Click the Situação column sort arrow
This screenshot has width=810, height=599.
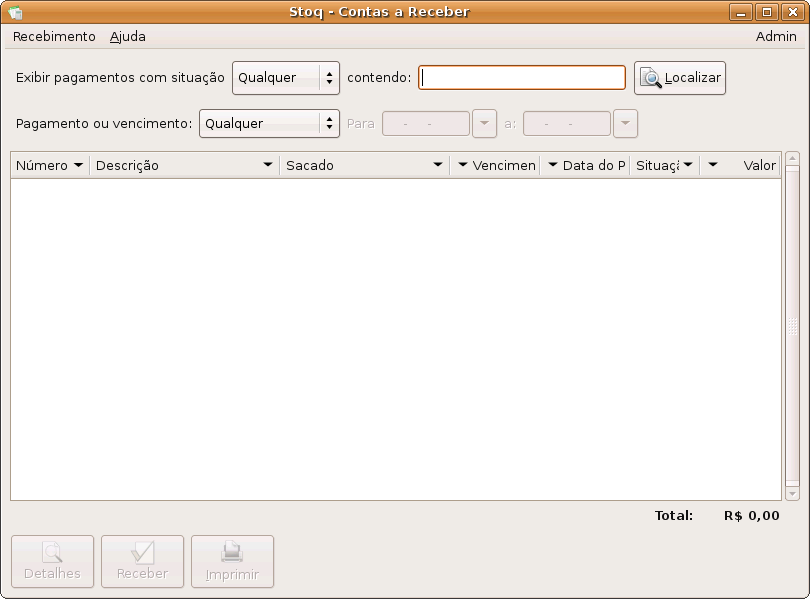(x=688, y=165)
